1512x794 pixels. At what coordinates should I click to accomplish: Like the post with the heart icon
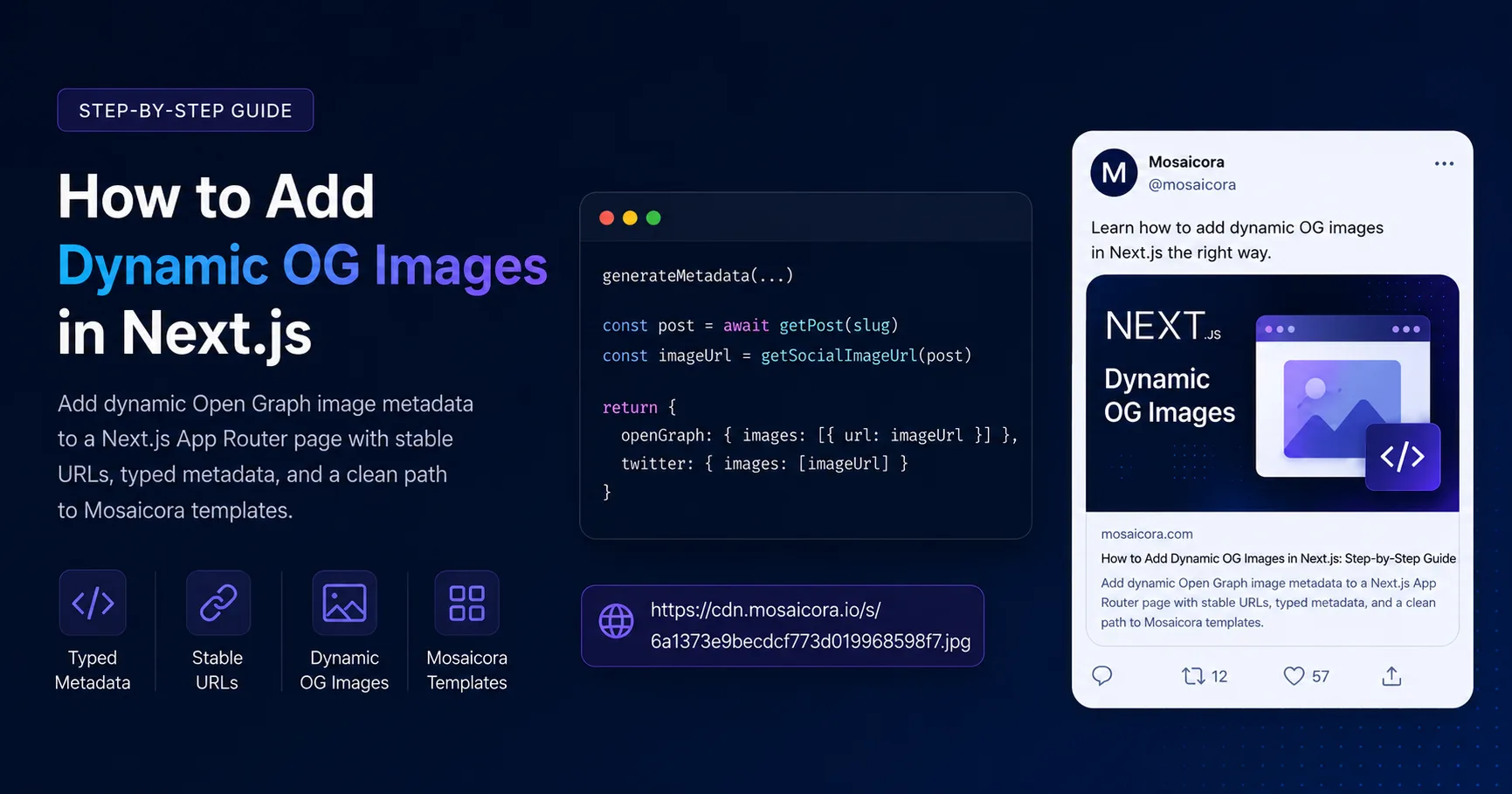(x=1294, y=676)
